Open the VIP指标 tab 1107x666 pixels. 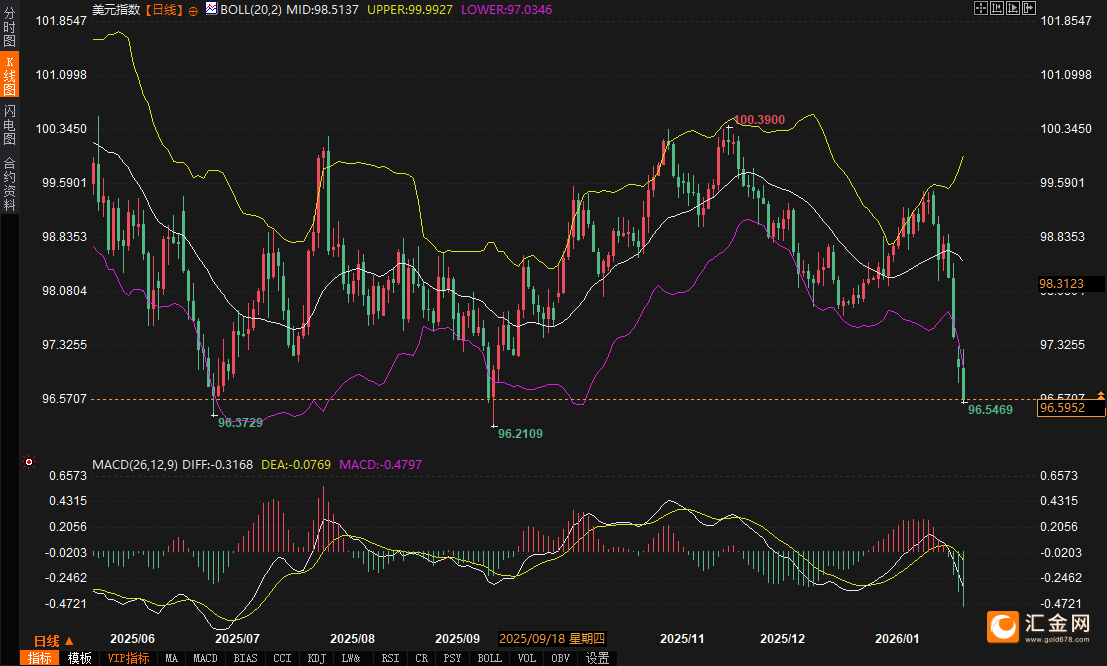click(128, 658)
